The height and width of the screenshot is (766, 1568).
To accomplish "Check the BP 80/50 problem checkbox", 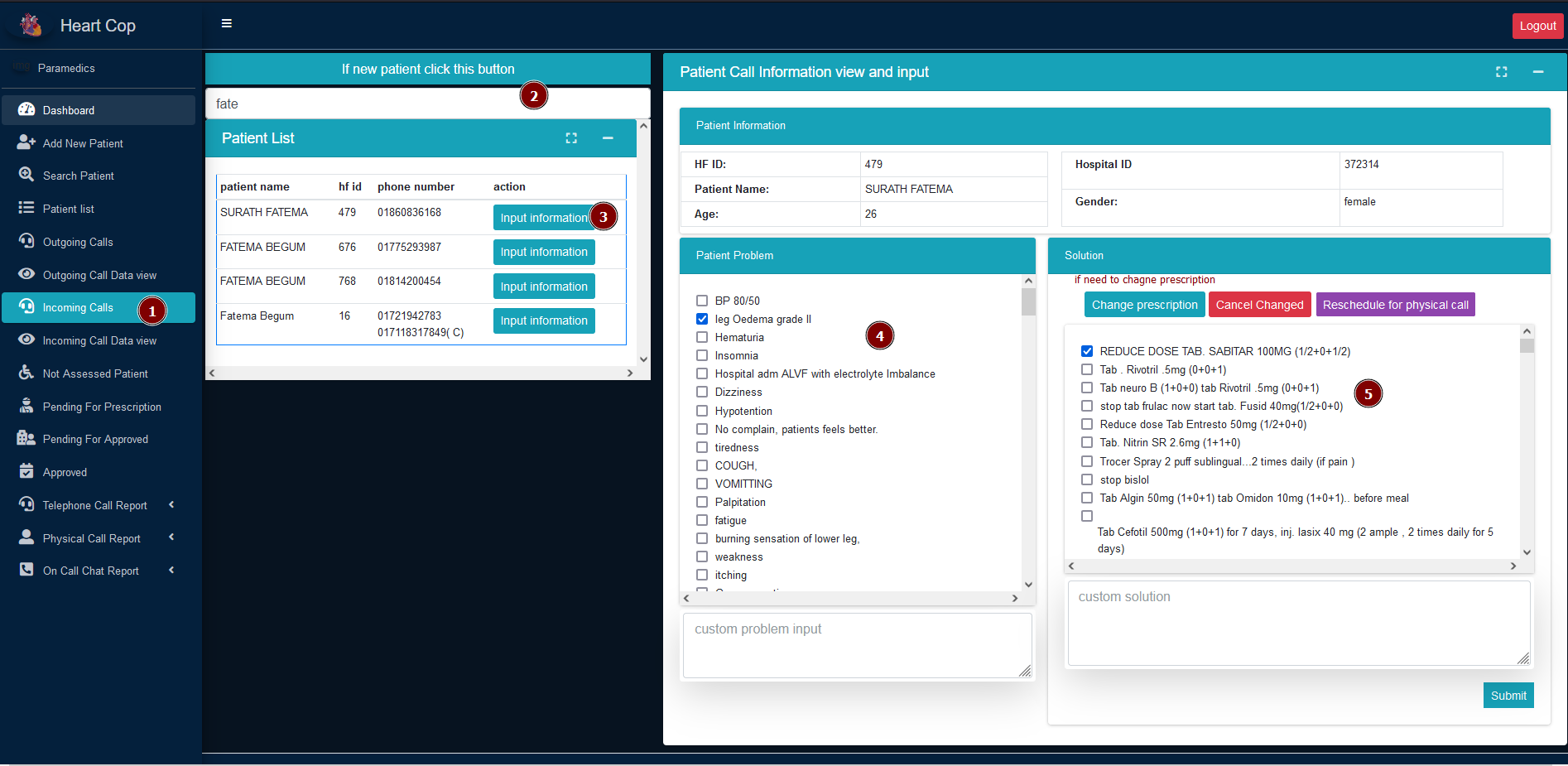I will (702, 301).
